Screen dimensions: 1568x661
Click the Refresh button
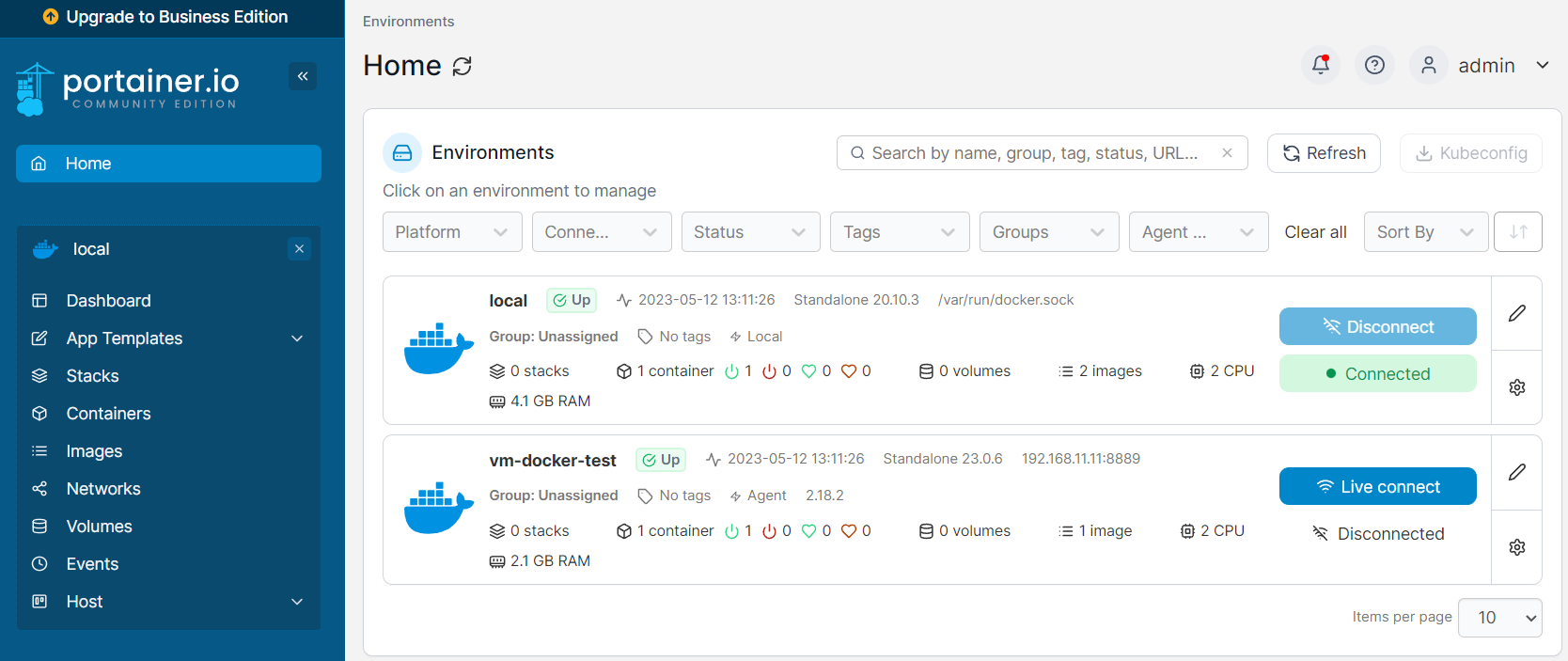tap(1324, 153)
